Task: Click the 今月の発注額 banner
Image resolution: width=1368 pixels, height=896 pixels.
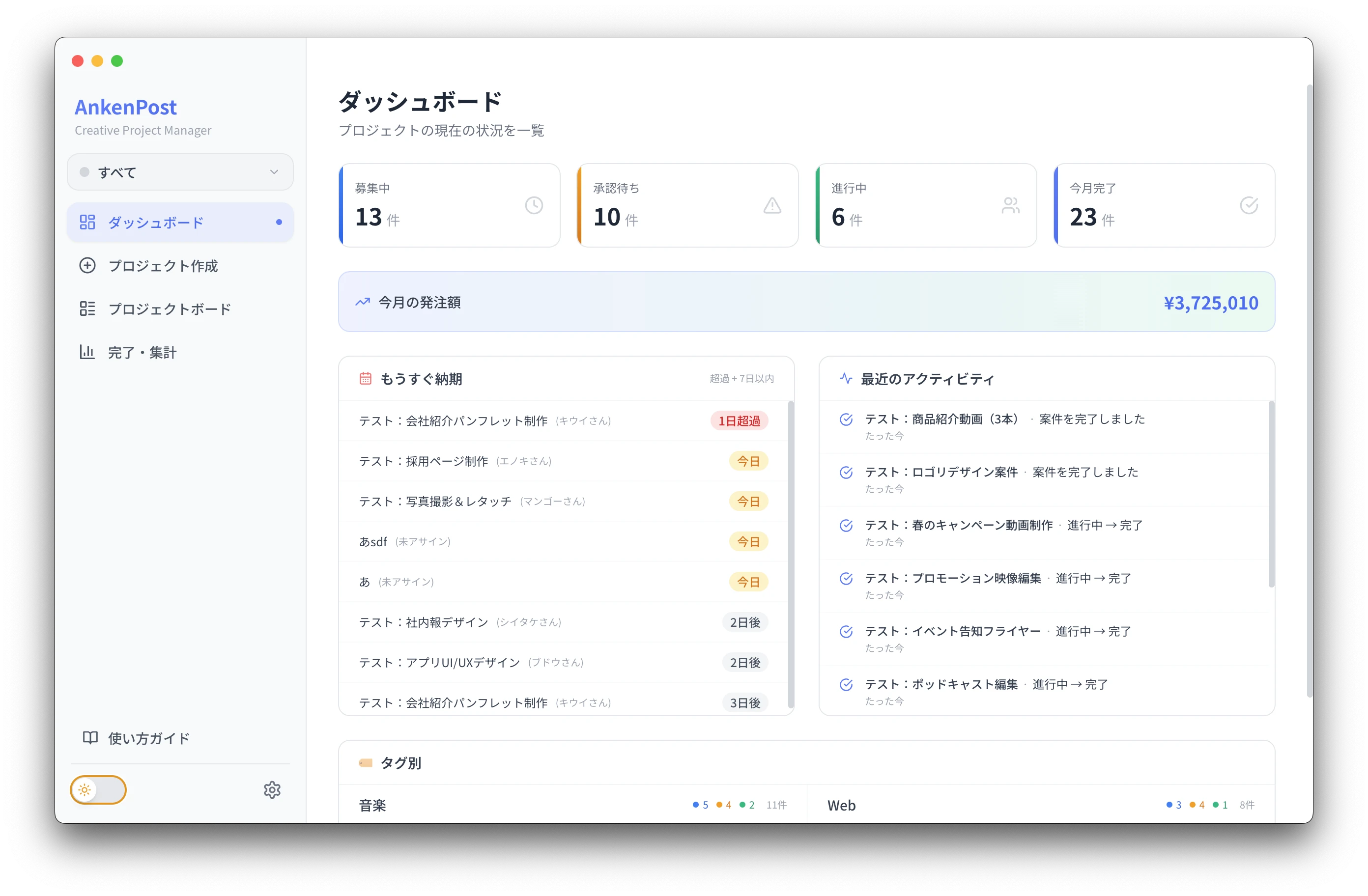Action: click(x=806, y=302)
